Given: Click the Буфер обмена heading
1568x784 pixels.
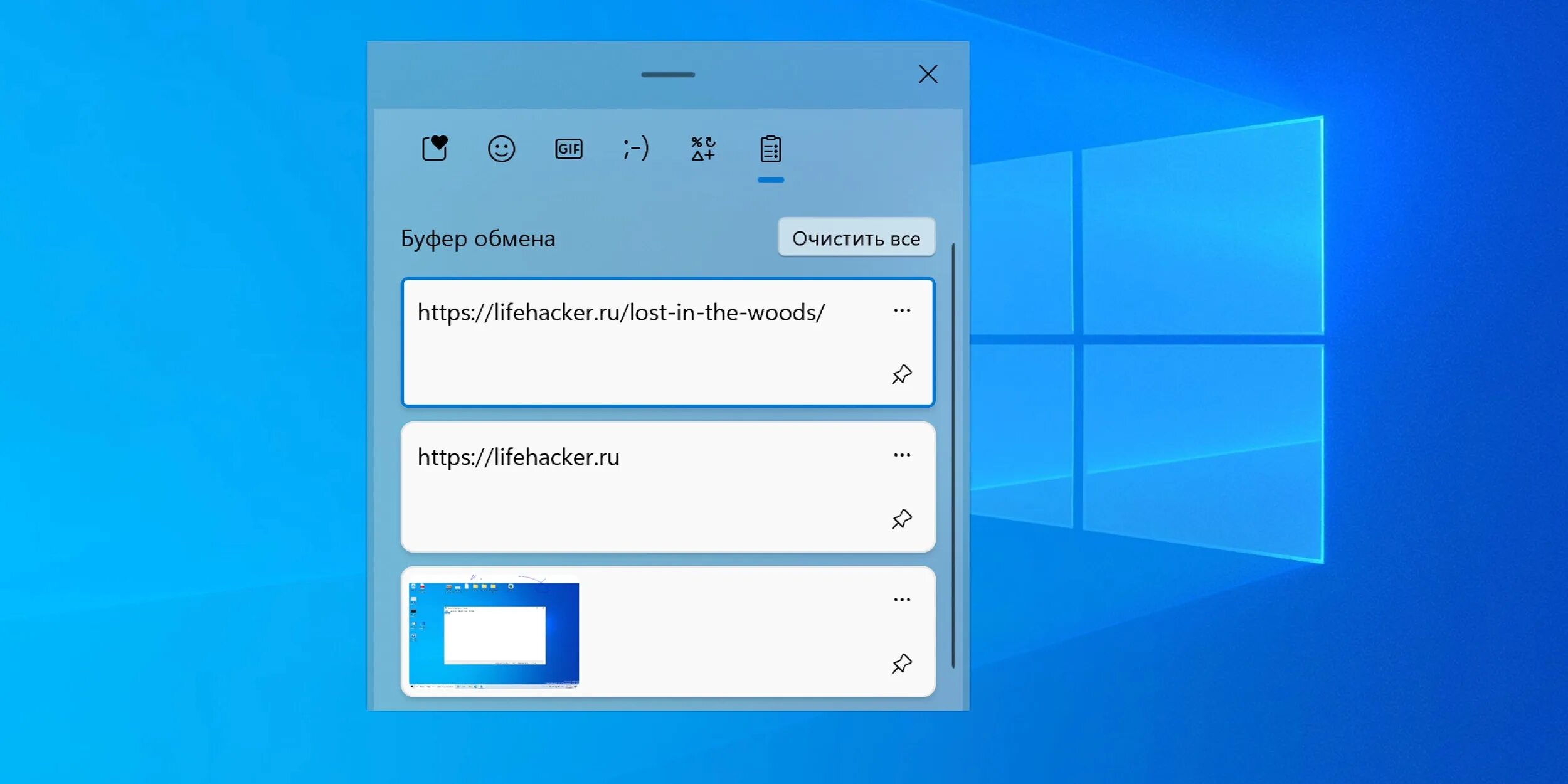Looking at the screenshot, I should click(478, 238).
